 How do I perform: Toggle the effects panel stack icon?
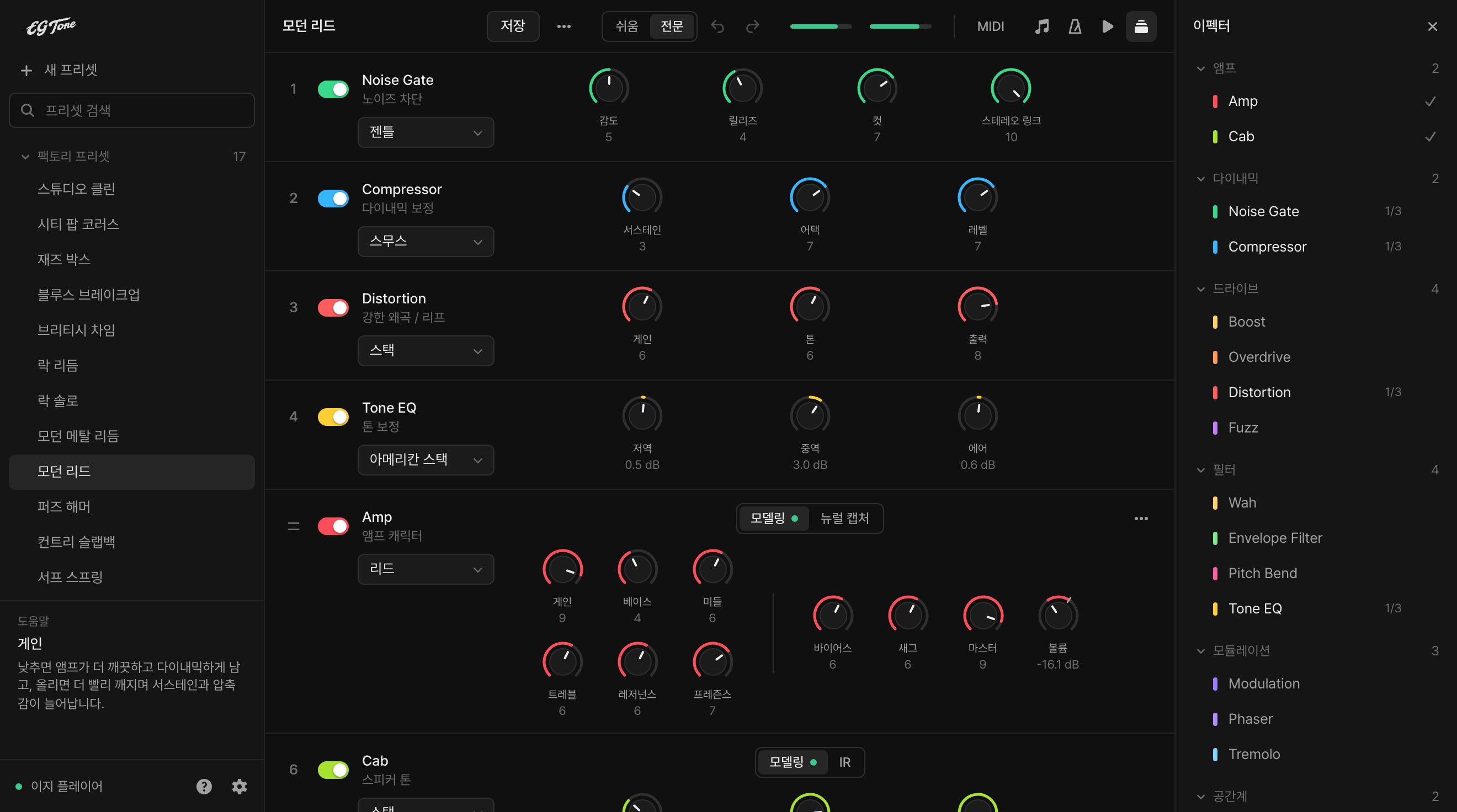(1141, 26)
